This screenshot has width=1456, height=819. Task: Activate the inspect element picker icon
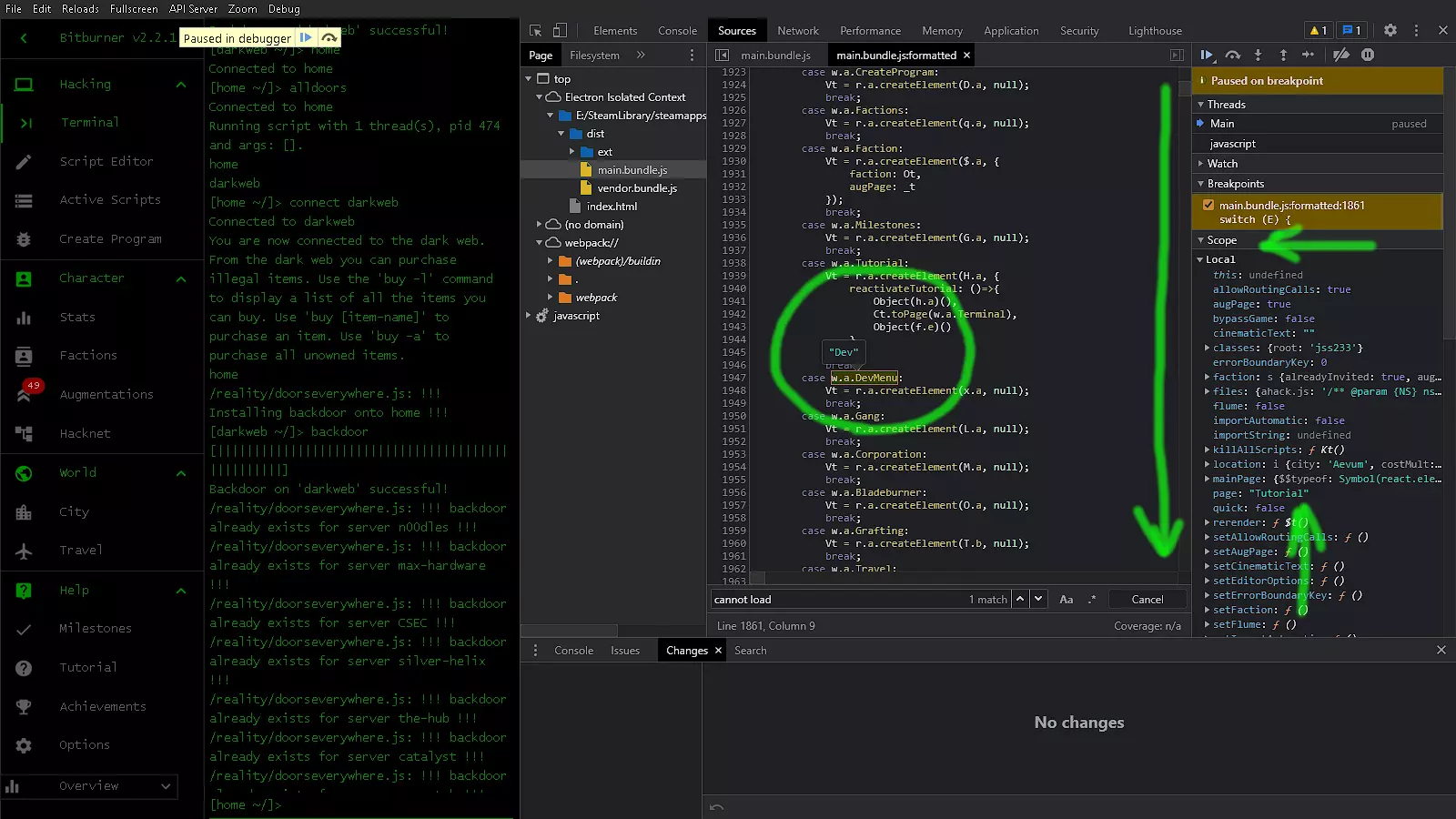[x=536, y=31]
